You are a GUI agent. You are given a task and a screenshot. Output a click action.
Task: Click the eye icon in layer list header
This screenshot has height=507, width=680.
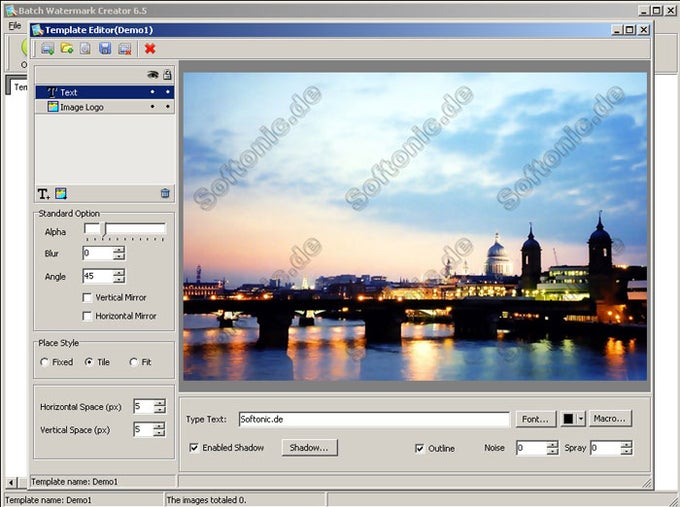click(153, 75)
